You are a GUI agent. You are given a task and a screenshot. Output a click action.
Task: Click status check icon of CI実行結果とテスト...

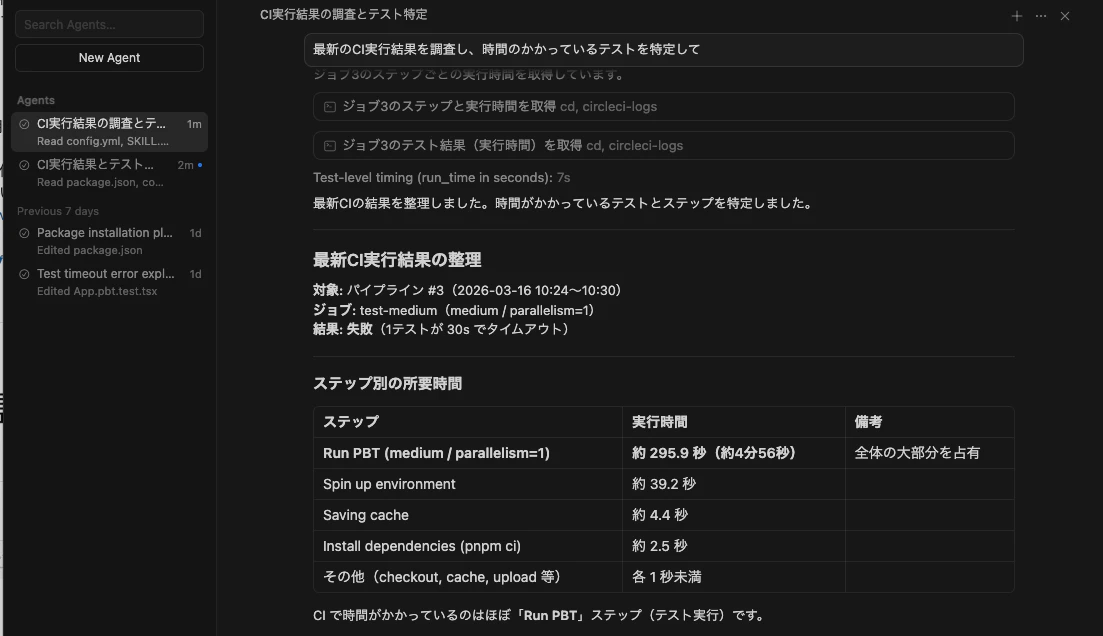[24, 165]
